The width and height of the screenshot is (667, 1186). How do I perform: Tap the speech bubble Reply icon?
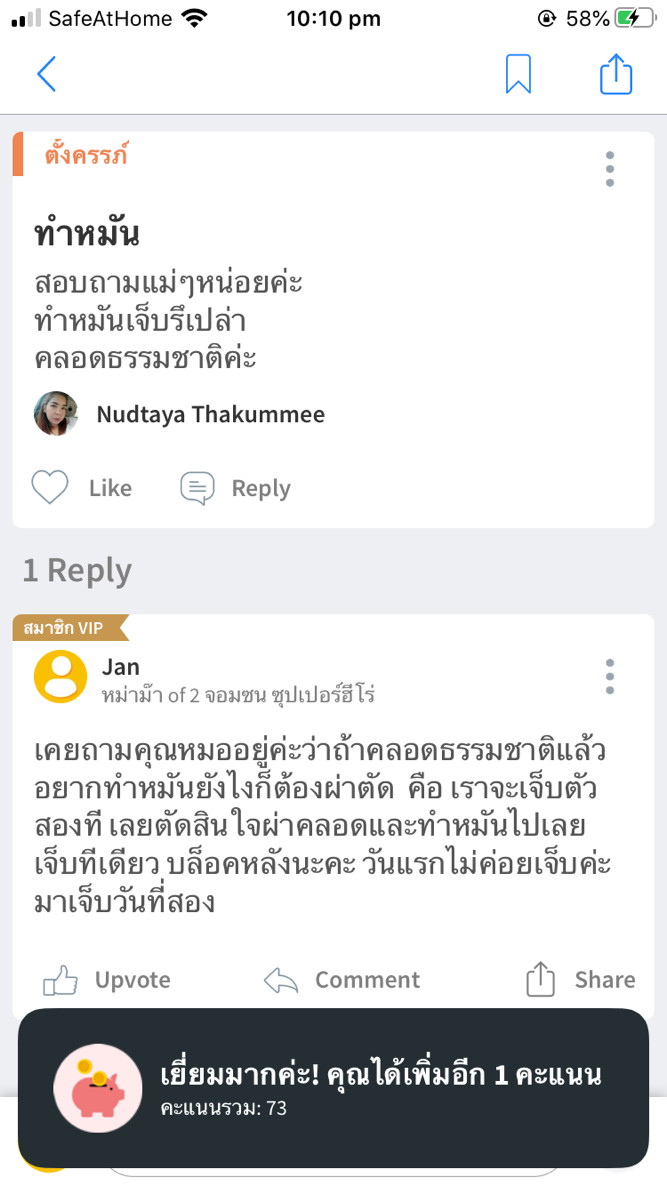(x=198, y=487)
